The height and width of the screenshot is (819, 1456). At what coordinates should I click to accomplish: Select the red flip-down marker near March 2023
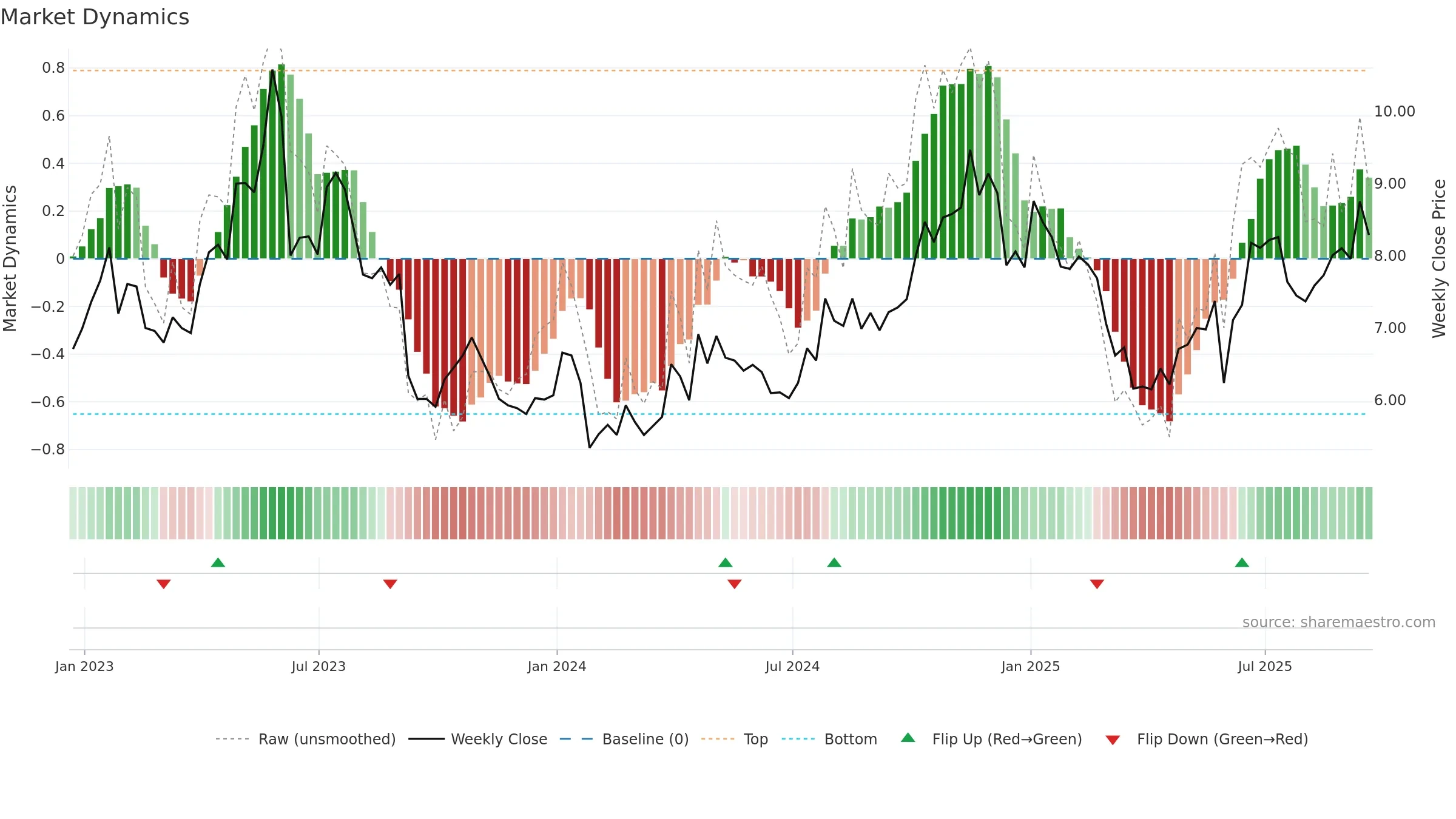(164, 584)
